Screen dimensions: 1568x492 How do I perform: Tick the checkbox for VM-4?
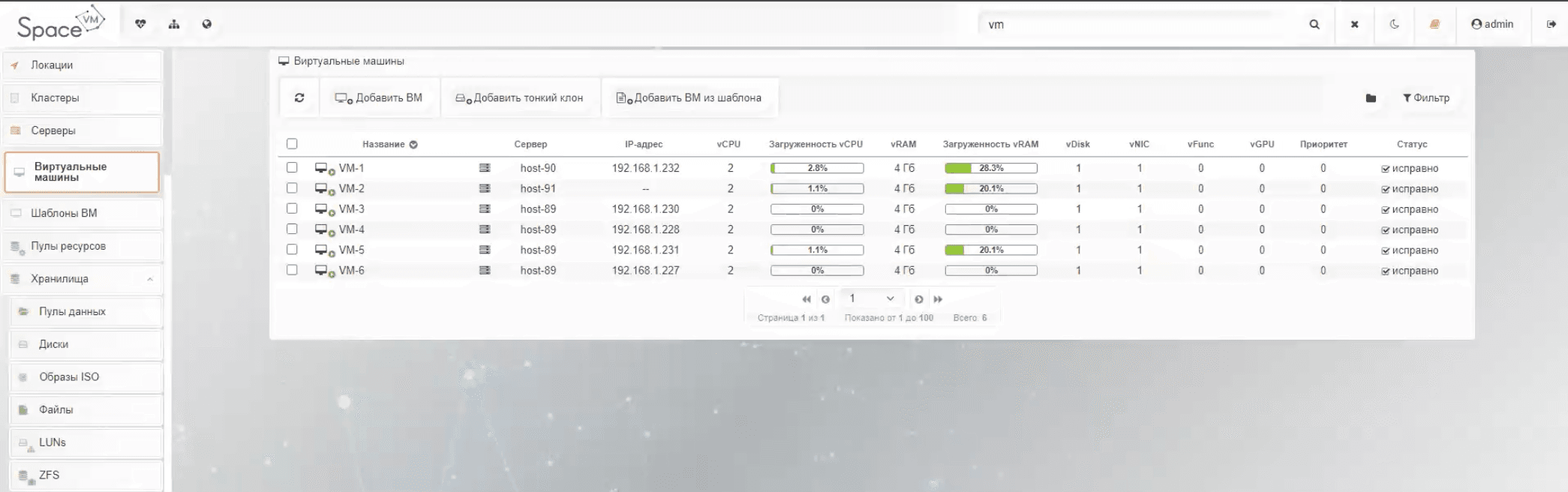(292, 229)
